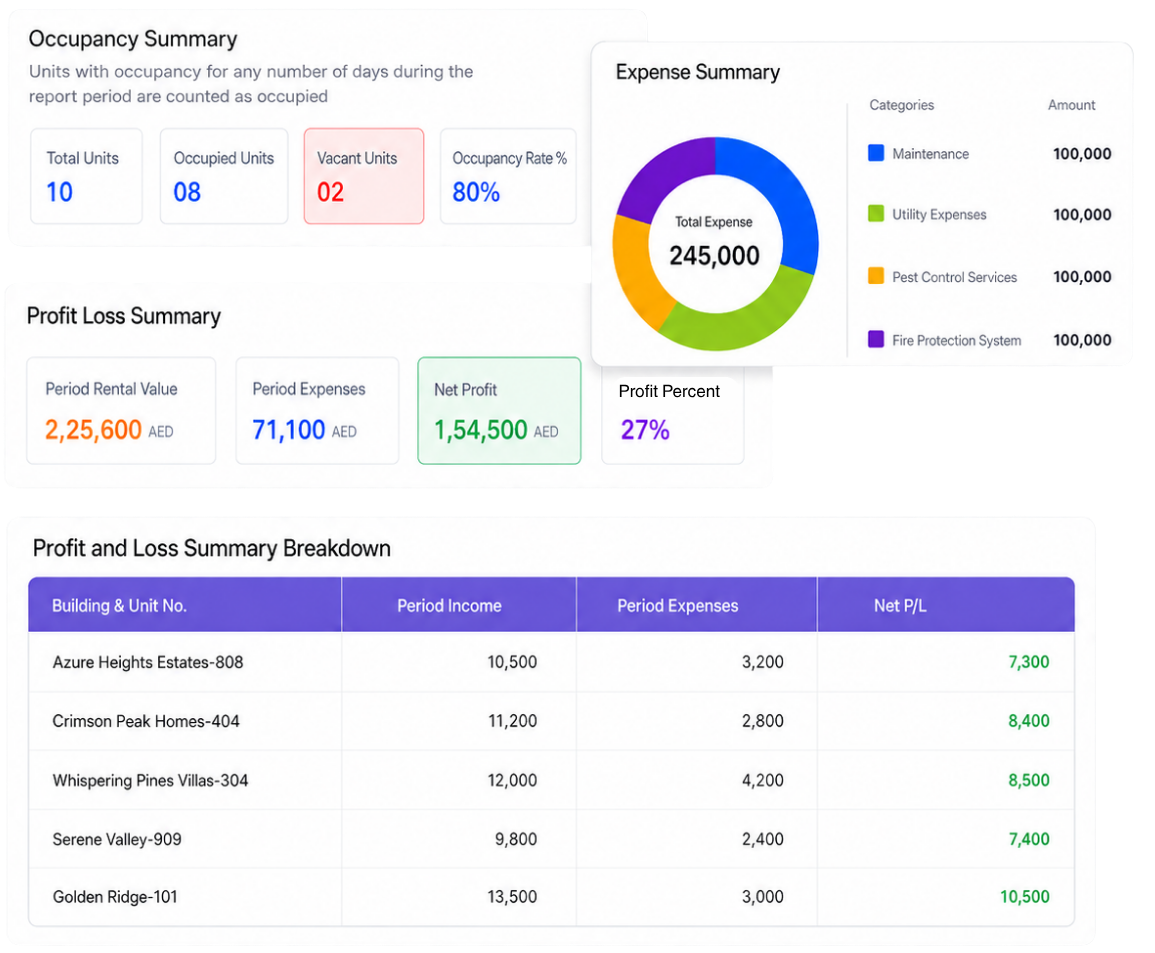Screen dimensions: 1155x953
Task: Click period income value 13,500
Action: point(512,897)
